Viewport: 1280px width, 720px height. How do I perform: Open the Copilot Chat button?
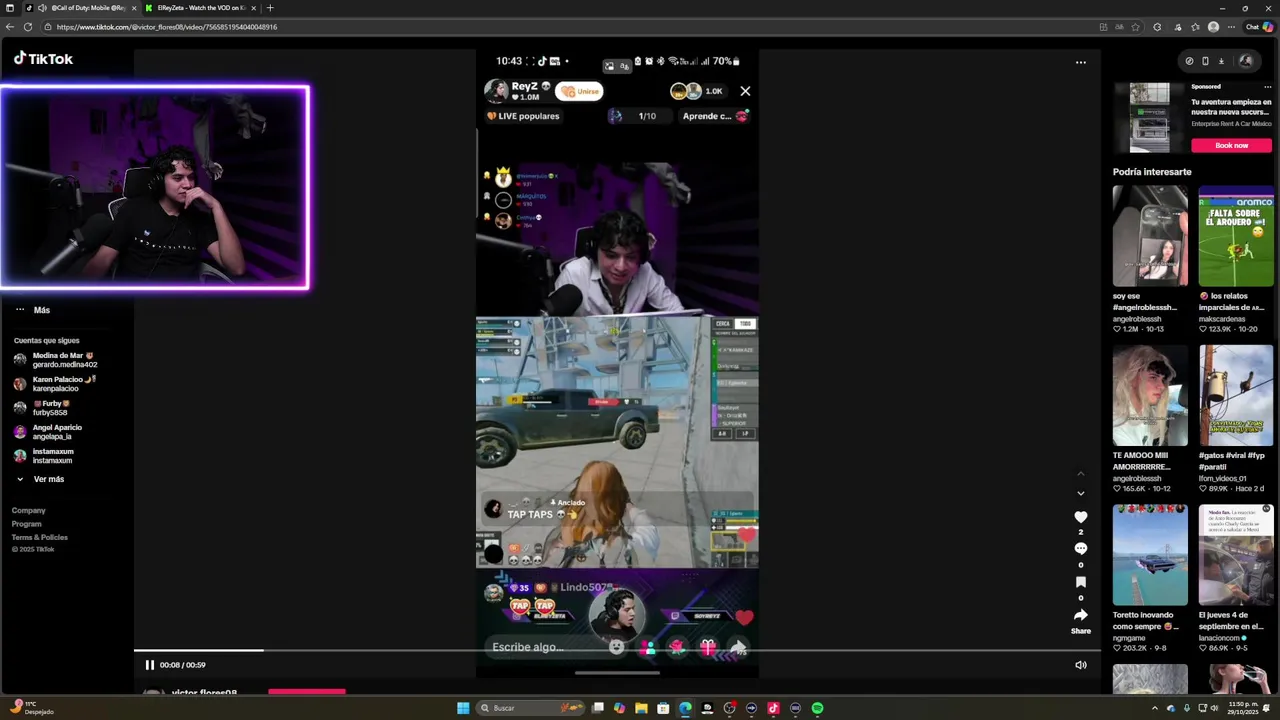click(x=1258, y=27)
